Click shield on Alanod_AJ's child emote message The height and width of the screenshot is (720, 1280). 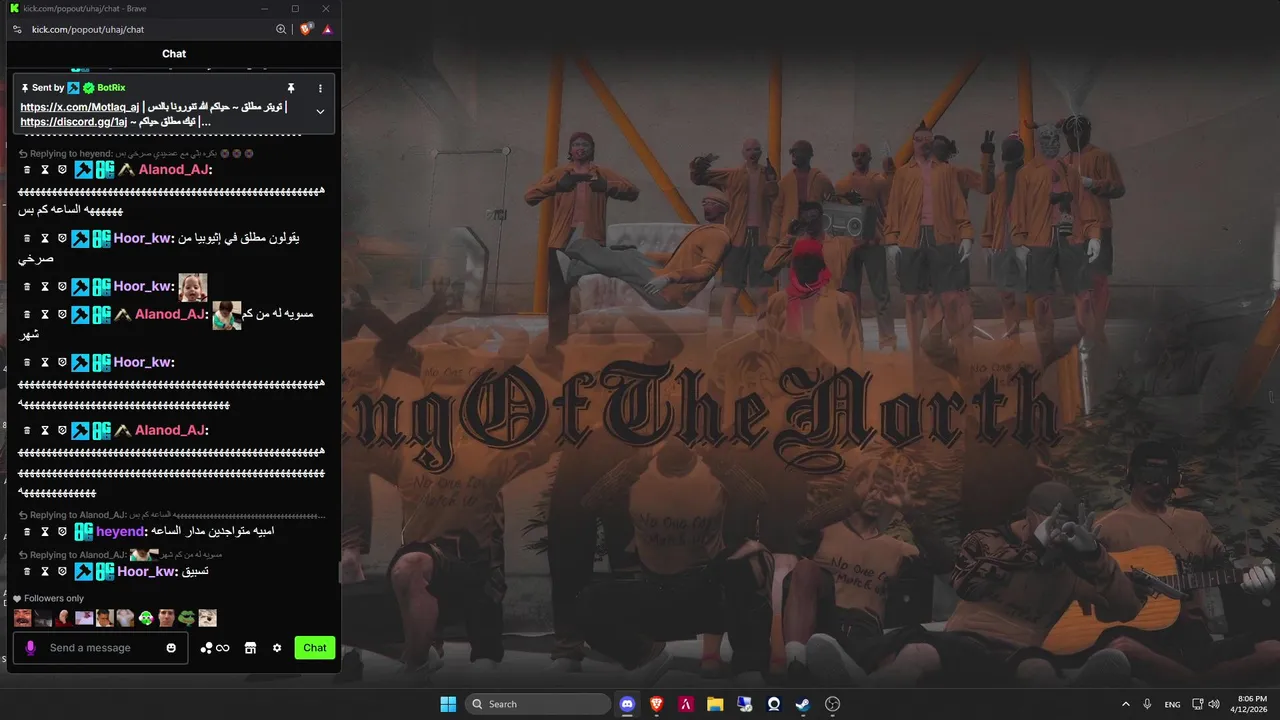tap(62, 315)
